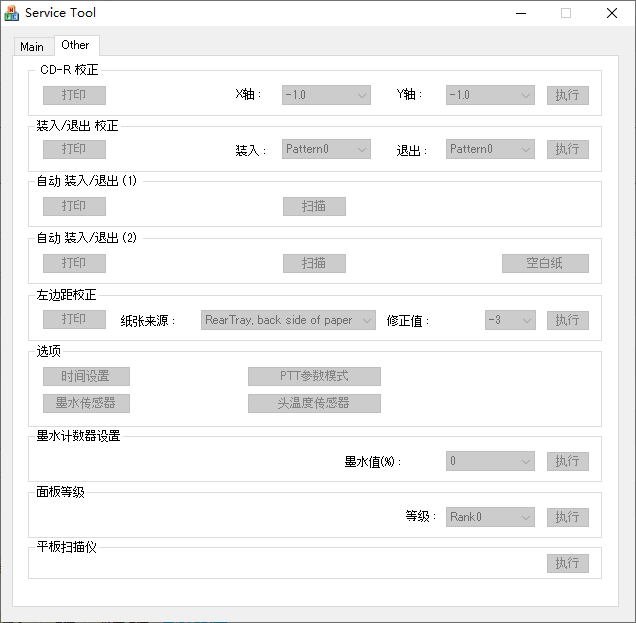Click 打印 in 自动 装入/退出 (2) section
The width and height of the screenshot is (636, 623).
click(x=74, y=263)
